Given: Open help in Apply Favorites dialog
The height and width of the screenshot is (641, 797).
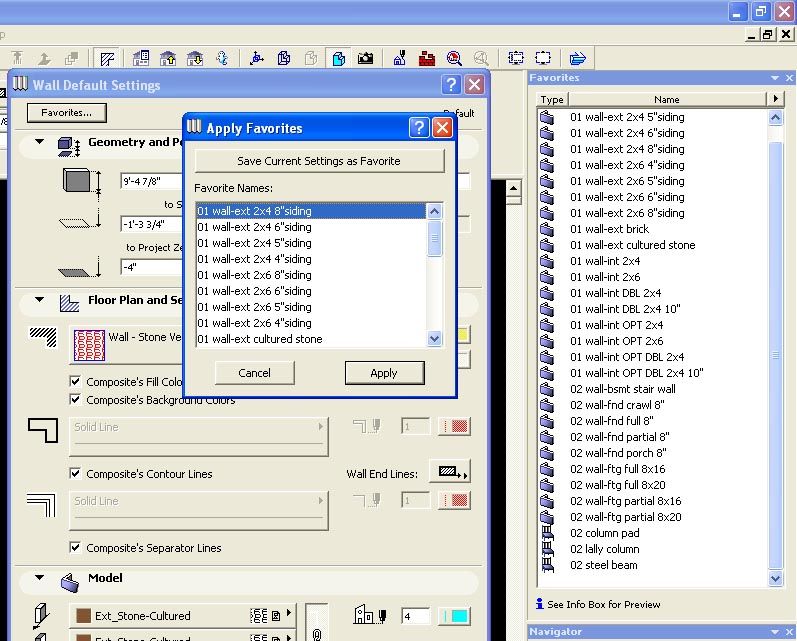Looking at the screenshot, I should (420, 128).
